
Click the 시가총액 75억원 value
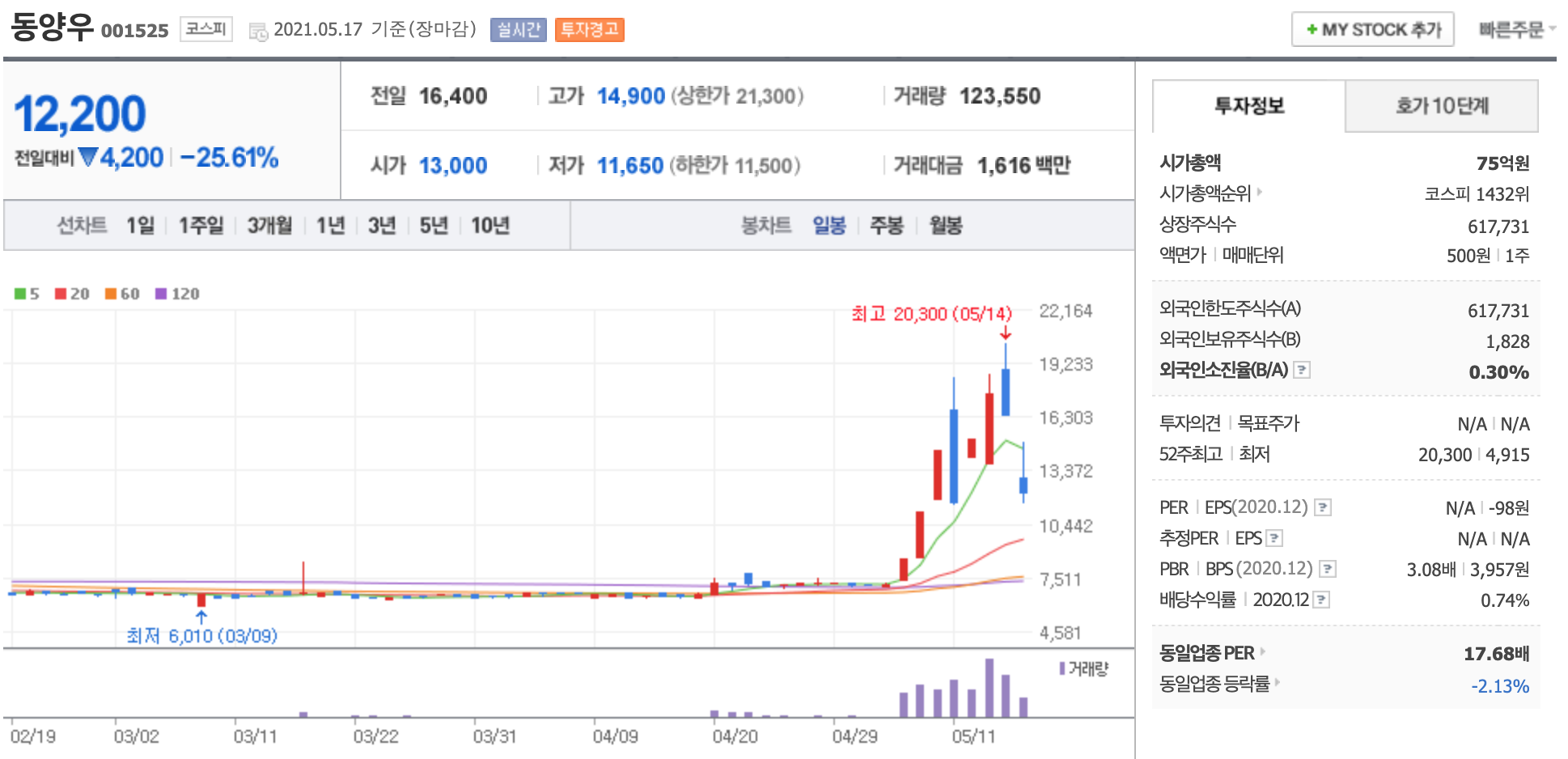pyautogui.click(x=1502, y=163)
